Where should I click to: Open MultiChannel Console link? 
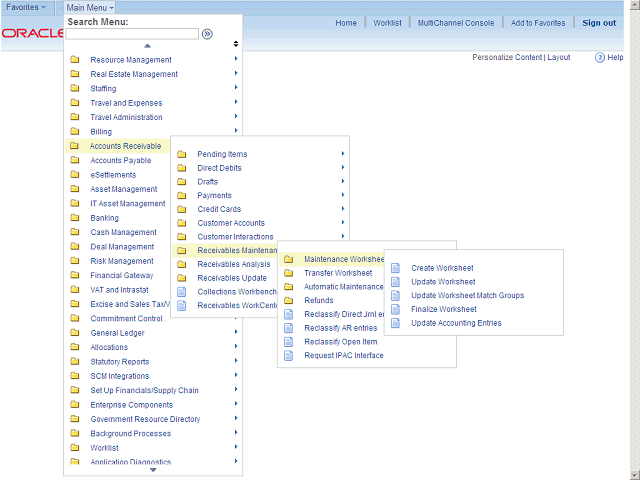point(456,23)
